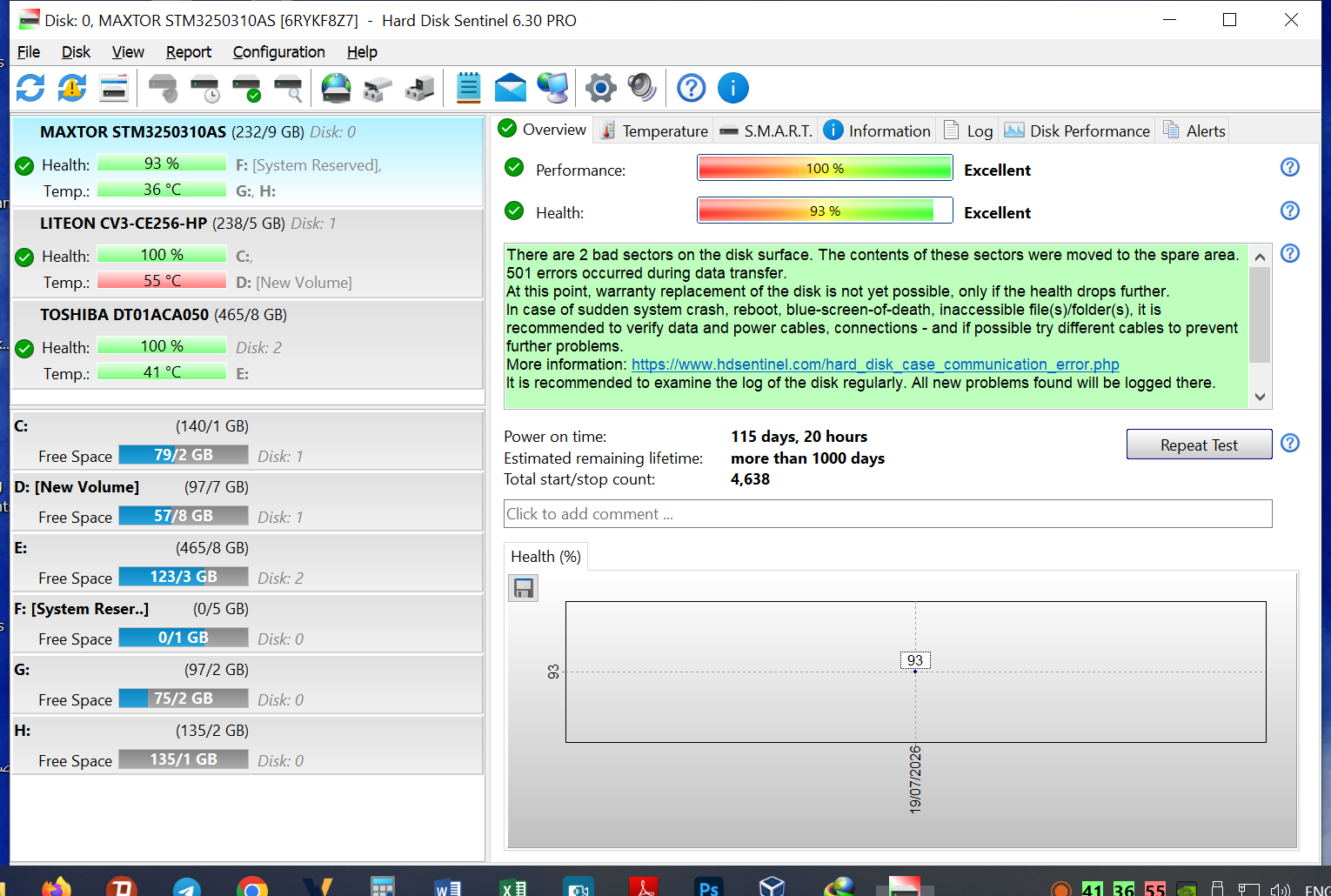Click the H: free space 135/1 GB bar
Viewport: 1331px width, 896px height.
click(x=184, y=759)
